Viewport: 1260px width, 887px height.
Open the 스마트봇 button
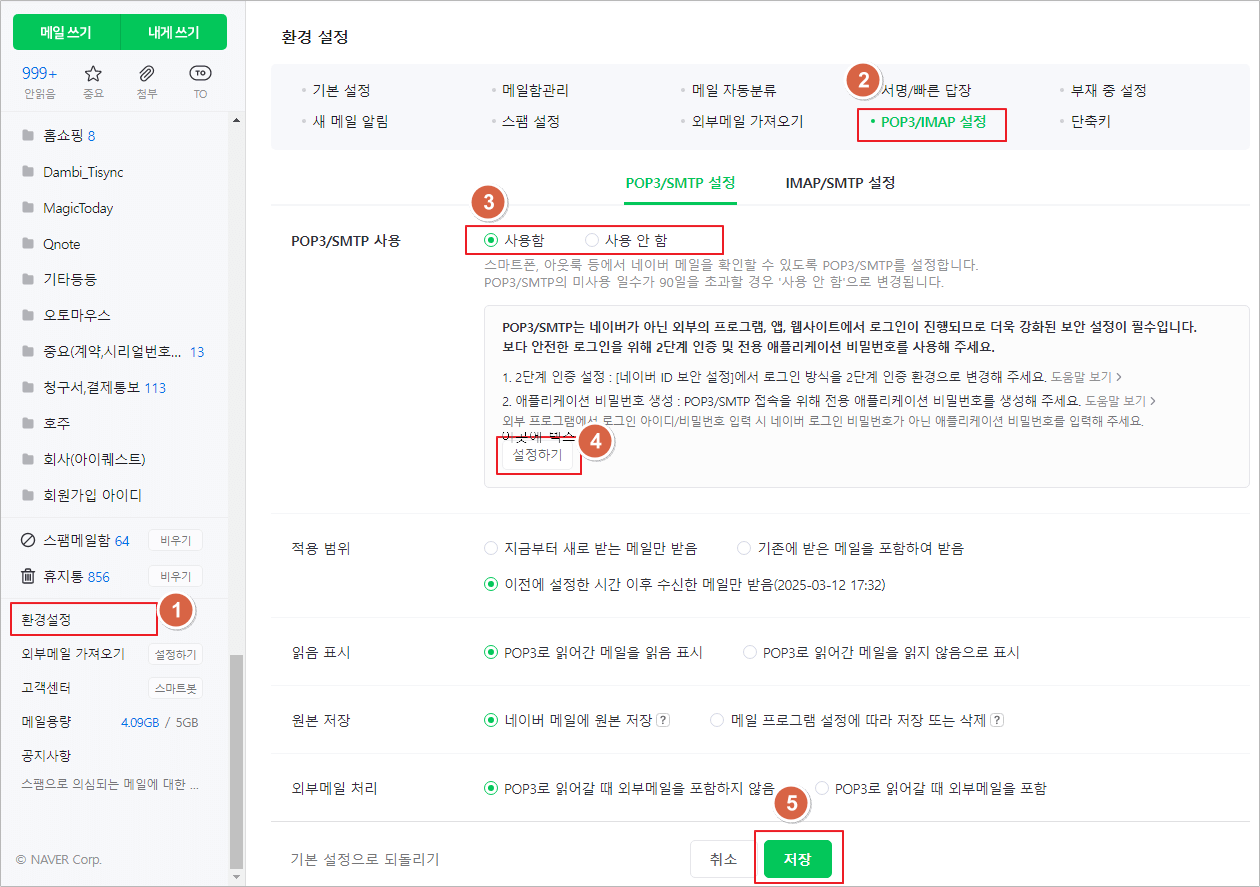click(x=175, y=689)
